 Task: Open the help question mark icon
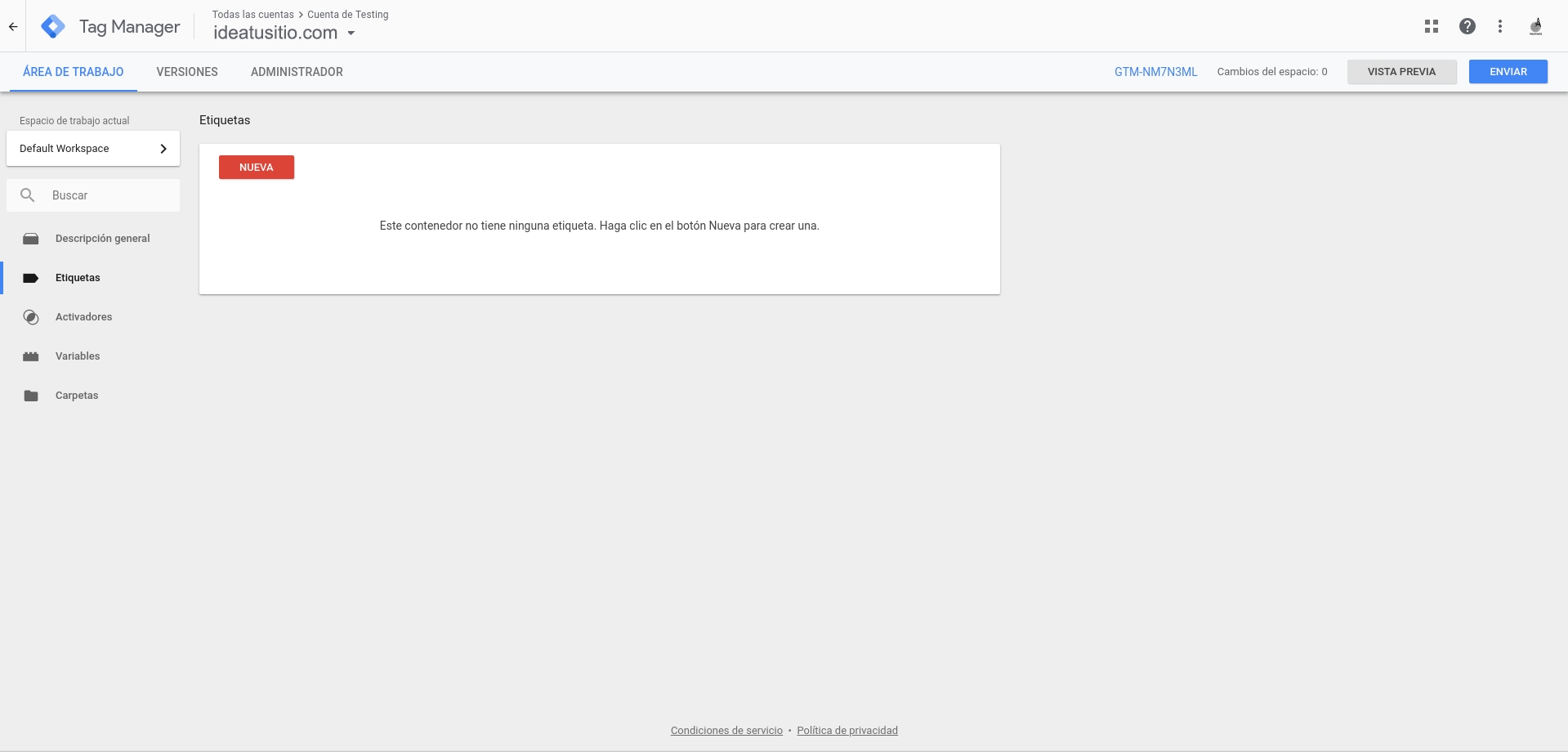point(1467,26)
